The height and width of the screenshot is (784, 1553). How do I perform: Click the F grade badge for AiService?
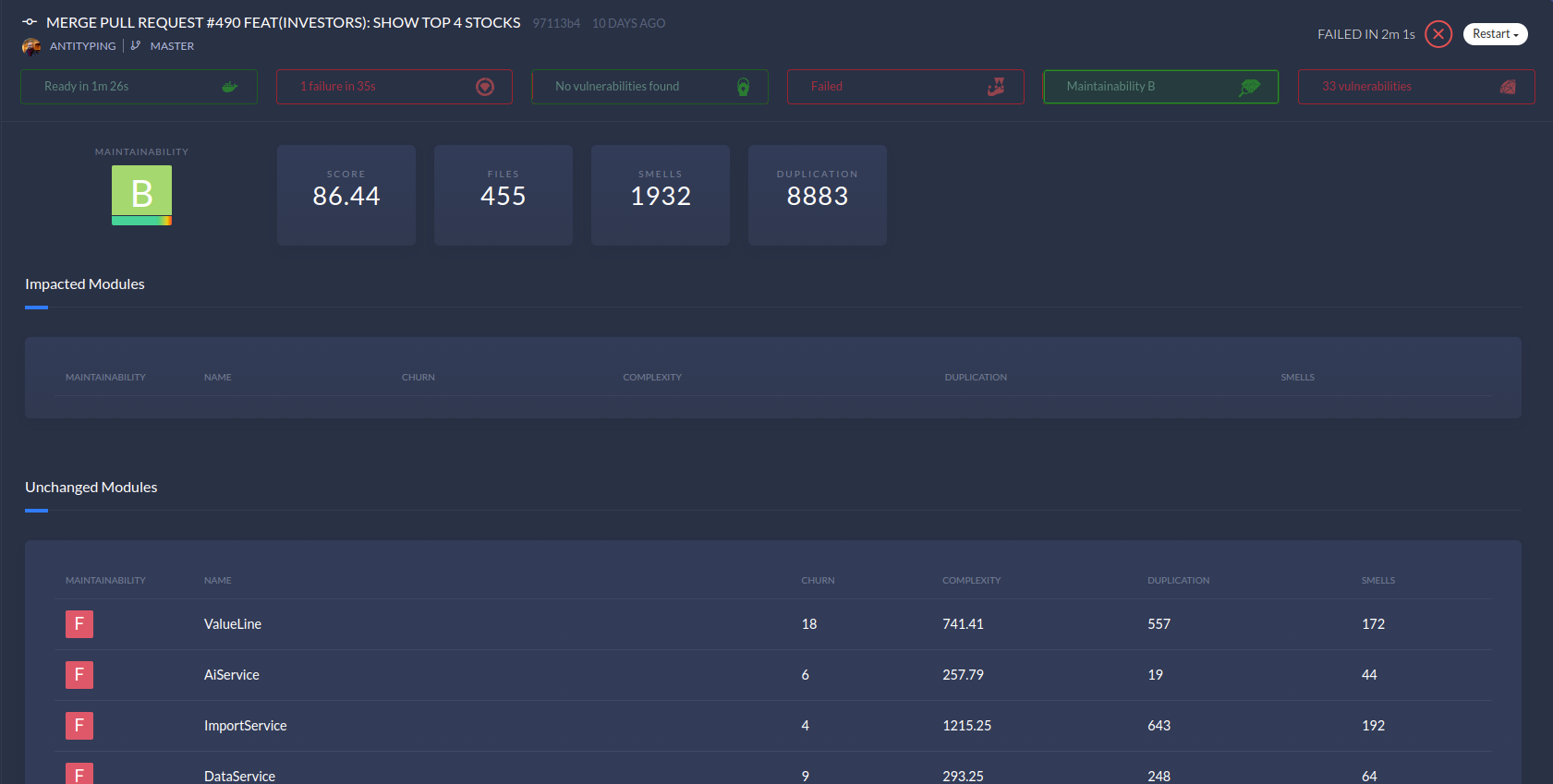[79, 675]
